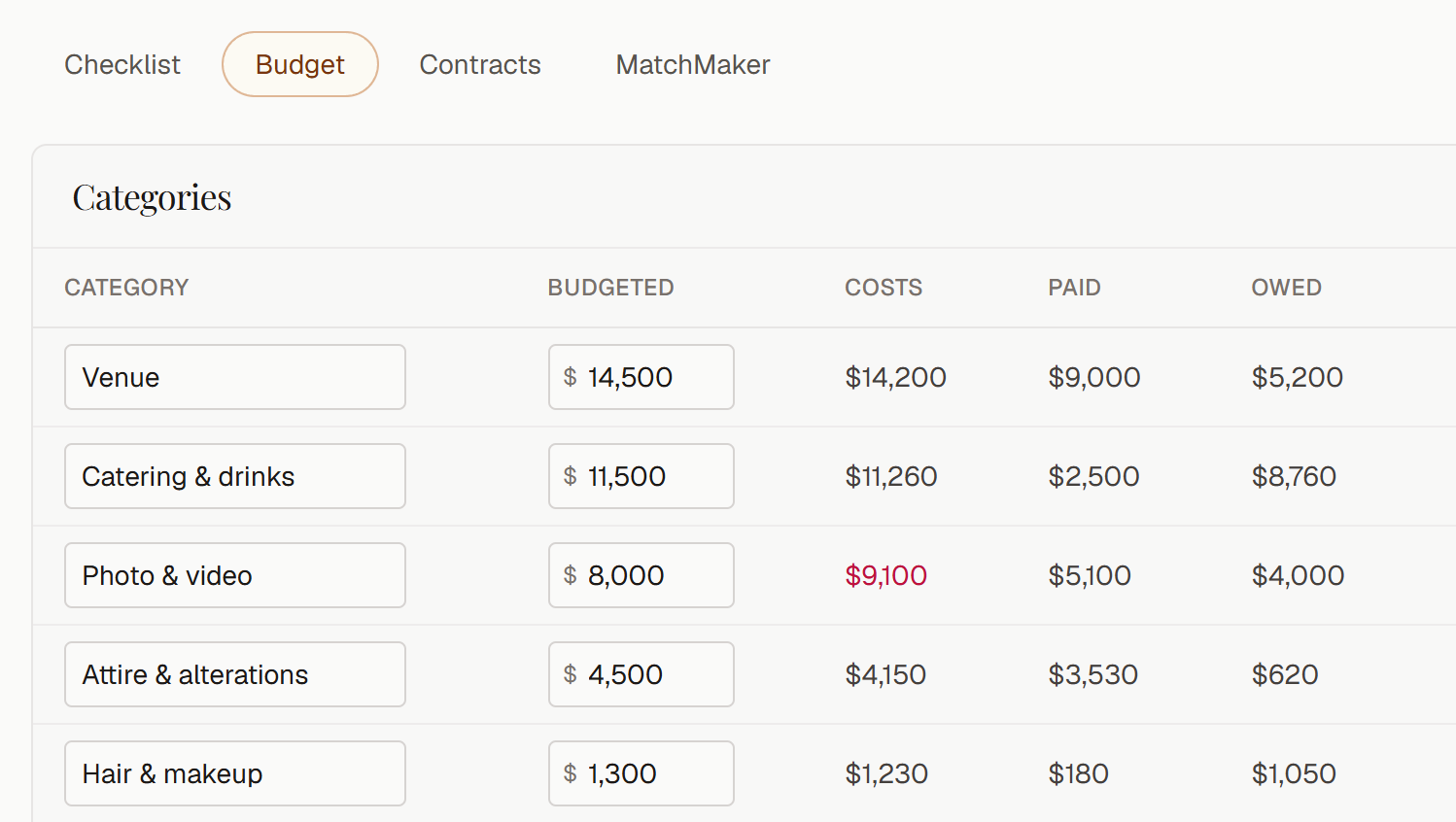The image size is (1456, 822).
Task: Click the CATEGORY column header
Action: point(126,288)
